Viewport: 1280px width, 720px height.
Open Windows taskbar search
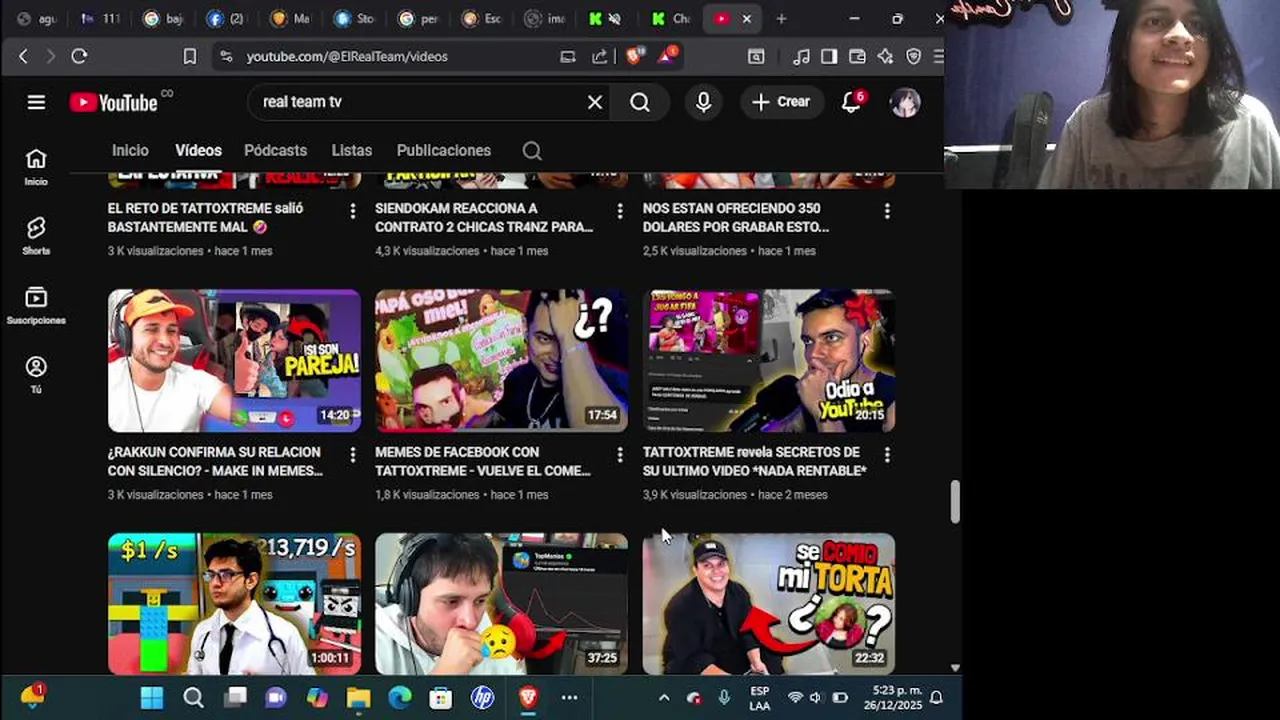tap(193, 697)
